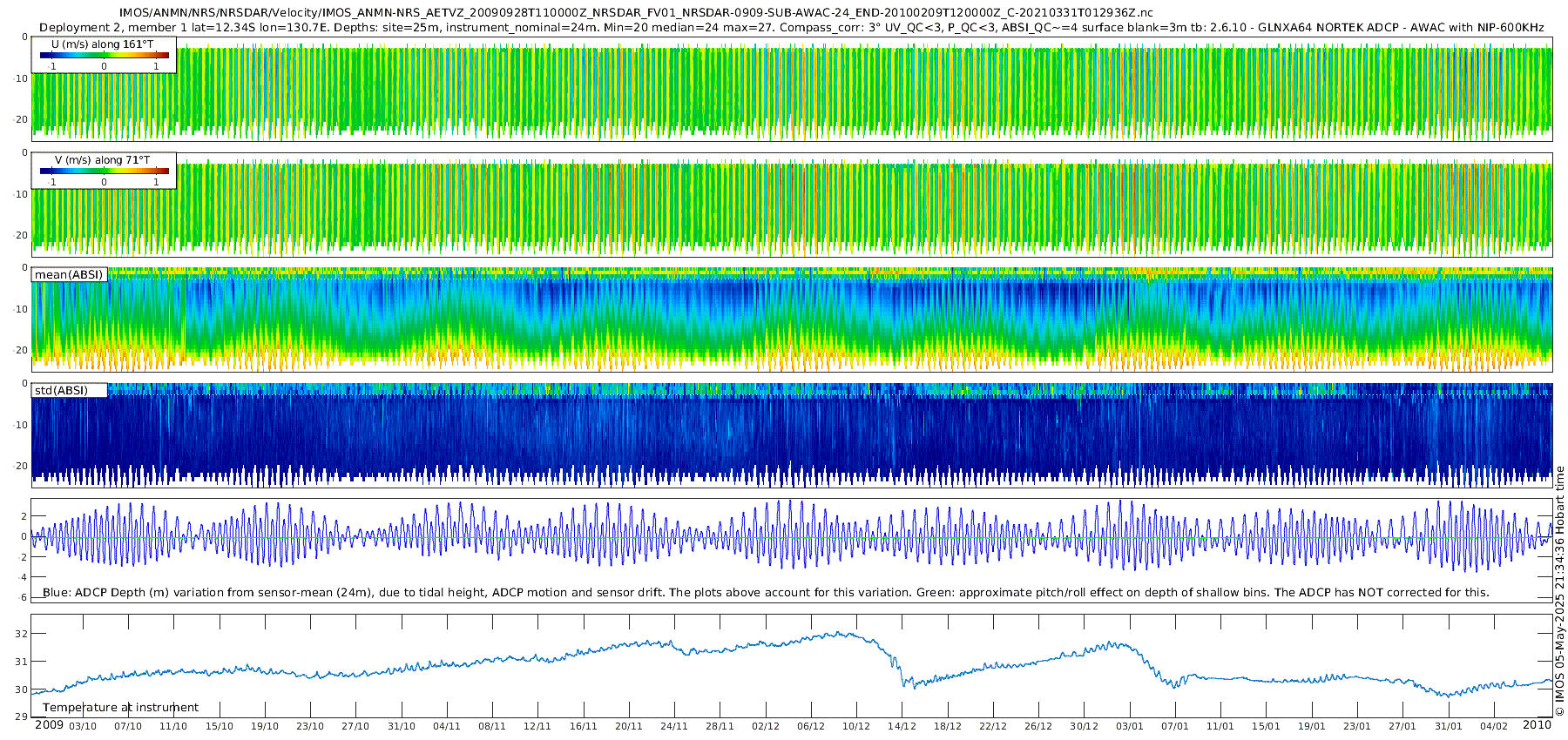Select the 24/11 date tick label
This screenshot has width=1568, height=740.
674,726
